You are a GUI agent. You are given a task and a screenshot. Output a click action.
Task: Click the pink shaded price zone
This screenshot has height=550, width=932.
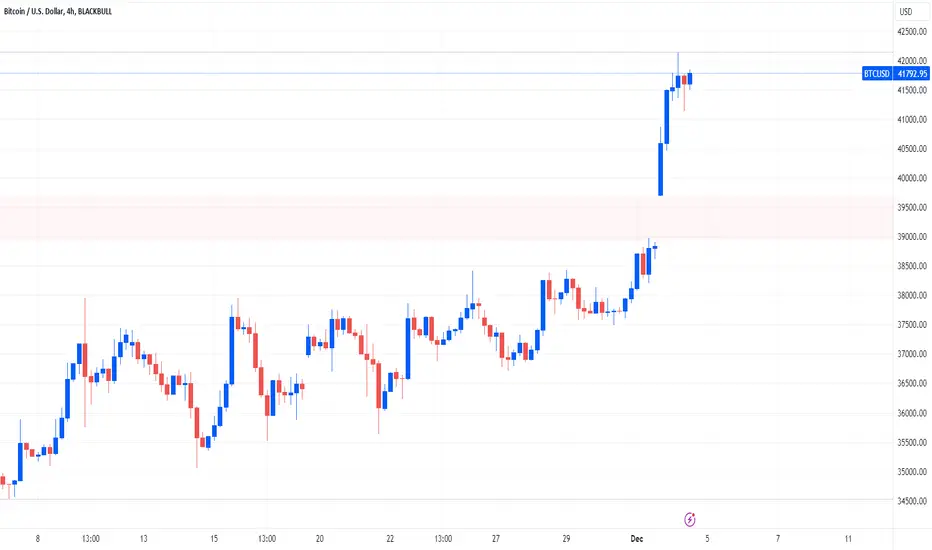pyautogui.click(x=446, y=218)
